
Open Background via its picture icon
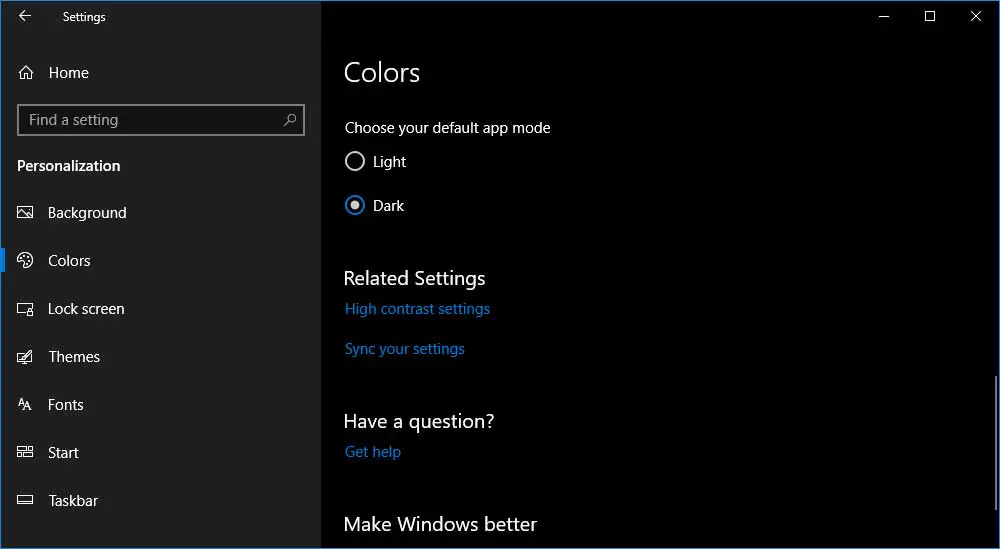coord(26,213)
